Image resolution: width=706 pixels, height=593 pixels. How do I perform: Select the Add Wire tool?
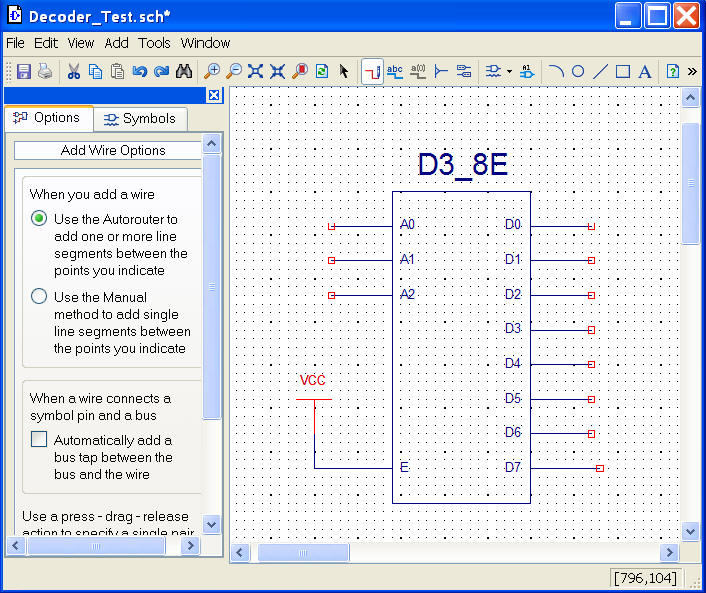point(372,71)
